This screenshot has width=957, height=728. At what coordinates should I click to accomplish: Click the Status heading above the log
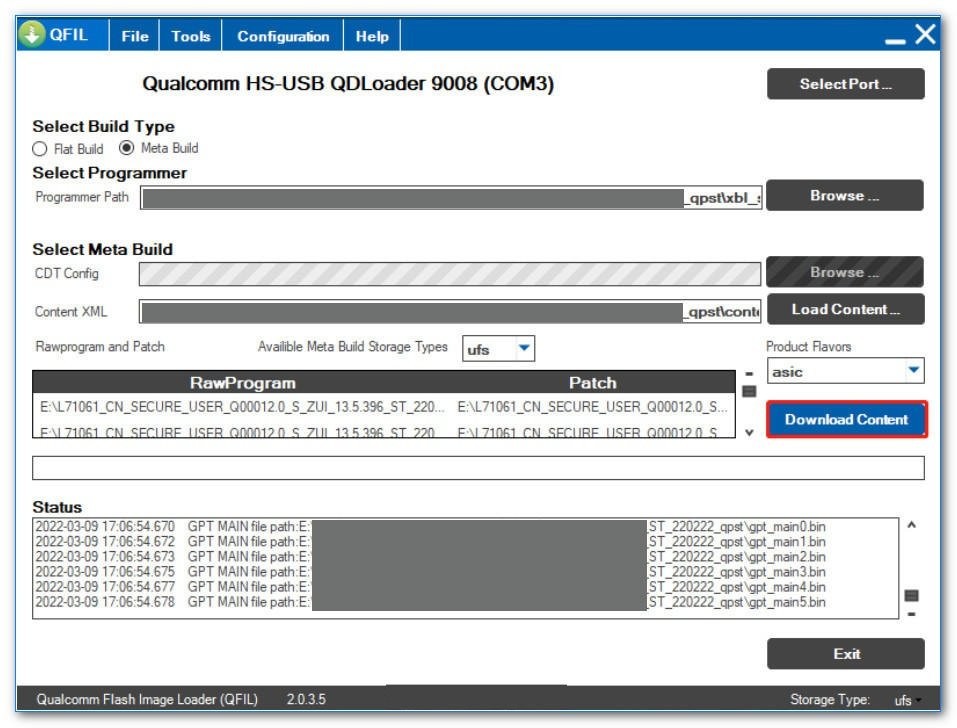pos(57,507)
